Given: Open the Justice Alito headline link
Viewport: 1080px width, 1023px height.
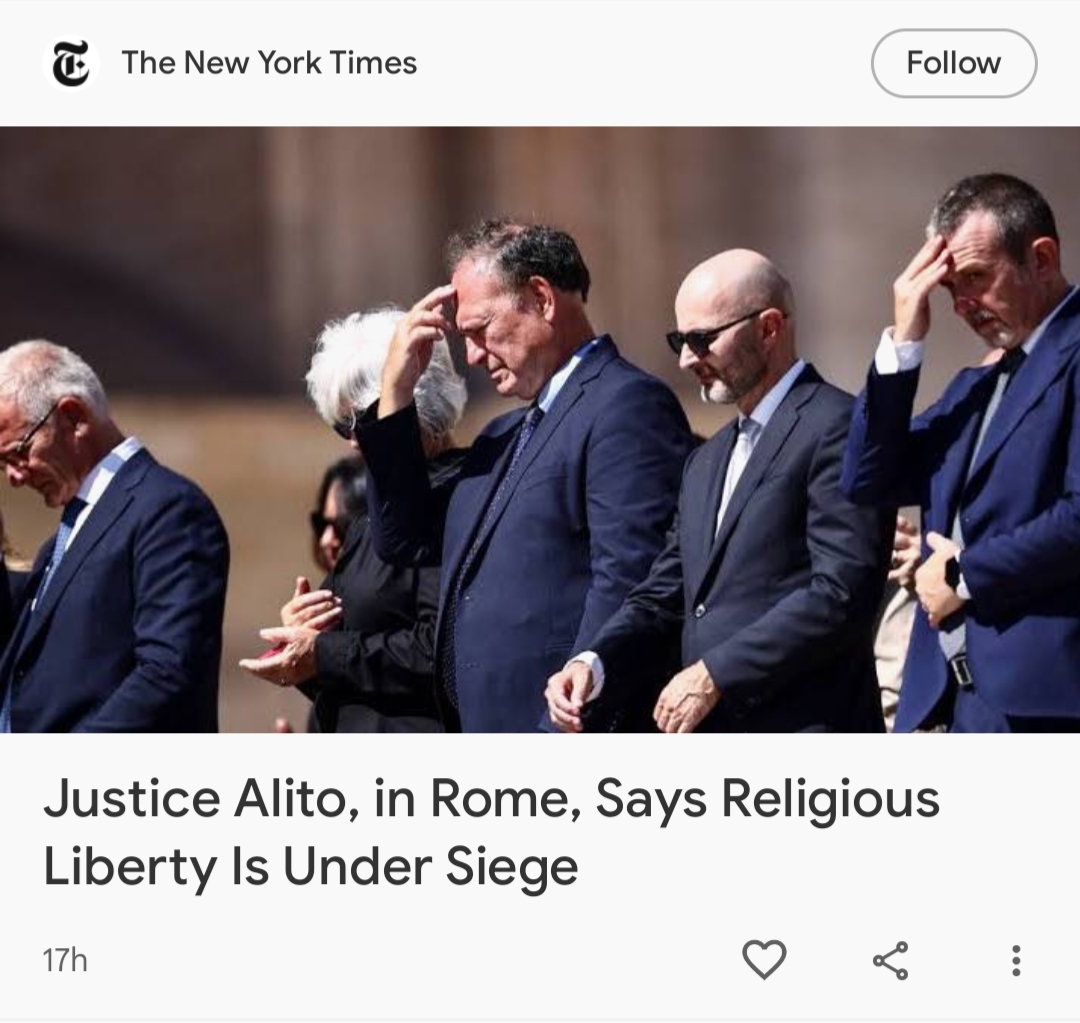Looking at the screenshot, I should tap(491, 832).
